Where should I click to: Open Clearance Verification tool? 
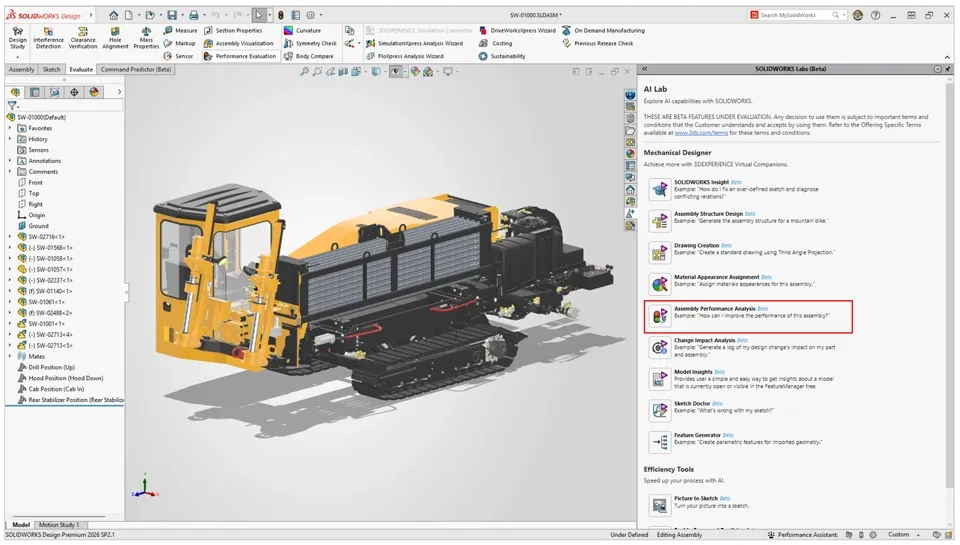point(83,38)
